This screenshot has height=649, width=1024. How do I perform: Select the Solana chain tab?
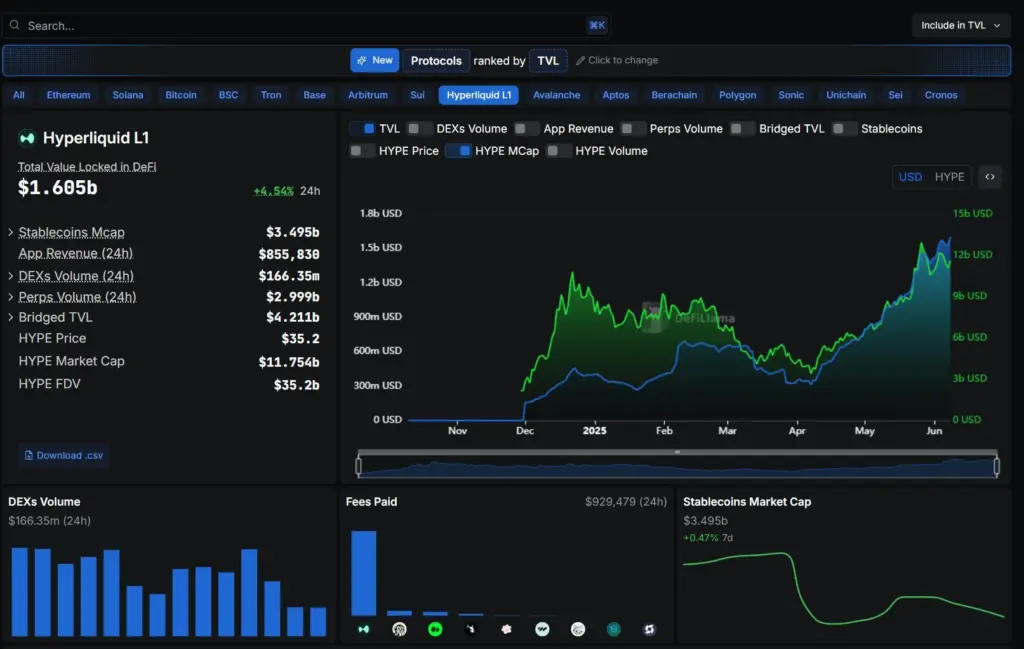click(127, 95)
